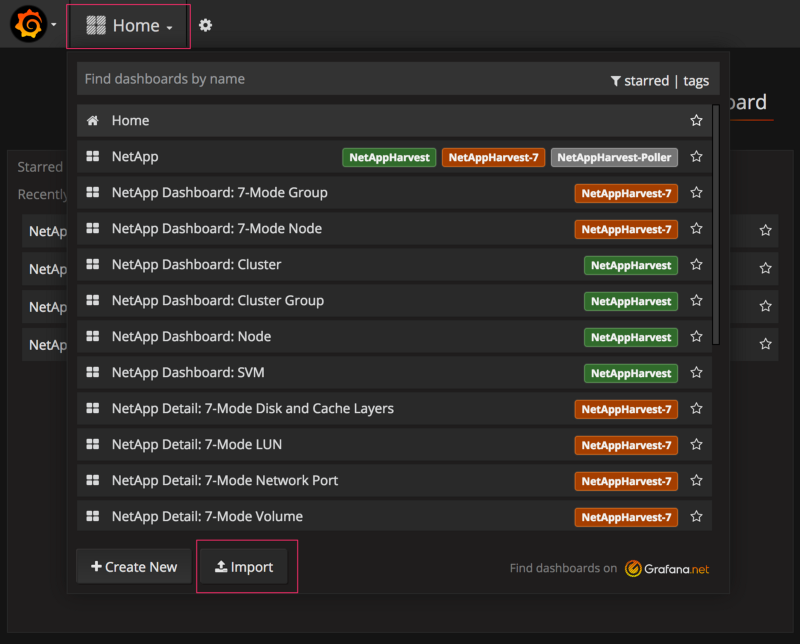Star the Home dashboard
Image resolution: width=800 pixels, height=644 pixels.
696,121
